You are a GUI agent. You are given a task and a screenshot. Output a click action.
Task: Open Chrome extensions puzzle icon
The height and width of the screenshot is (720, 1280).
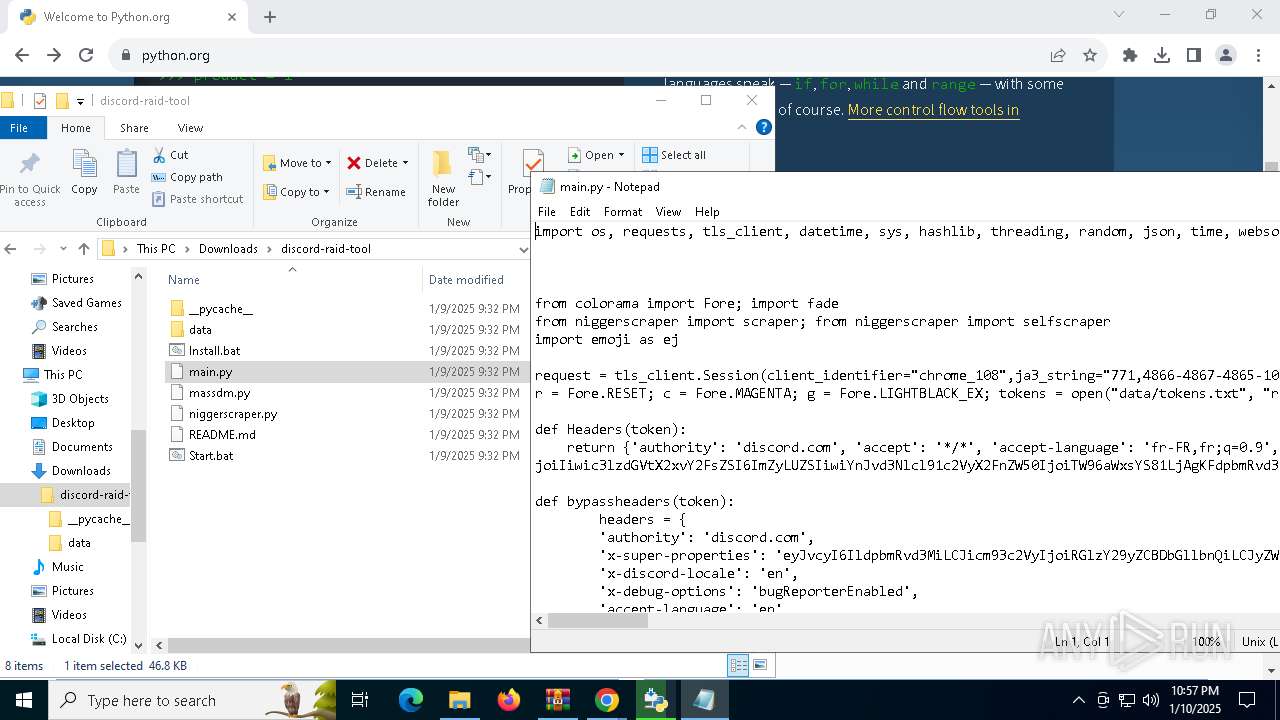click(1130, 55)
